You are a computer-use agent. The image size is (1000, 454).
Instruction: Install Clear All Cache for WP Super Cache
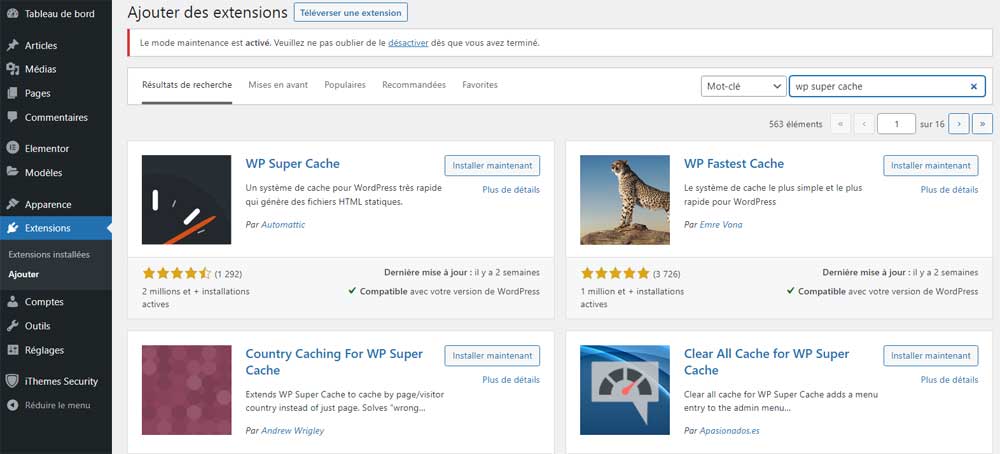[931, 356]
